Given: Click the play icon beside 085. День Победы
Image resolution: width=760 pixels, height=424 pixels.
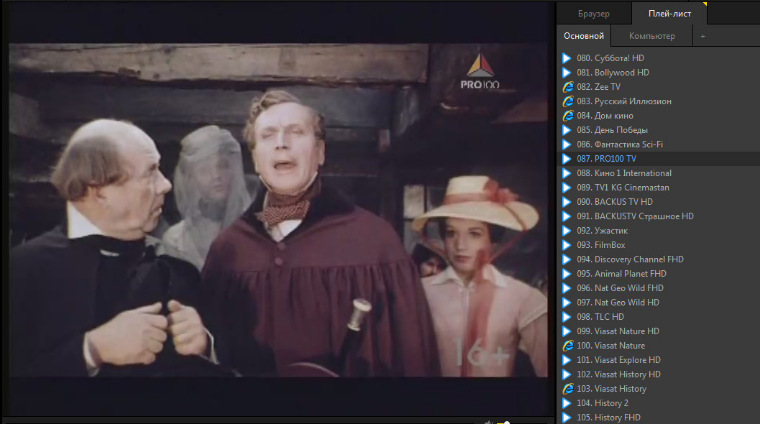Looking at the screenshot, I should click(567, 130).
